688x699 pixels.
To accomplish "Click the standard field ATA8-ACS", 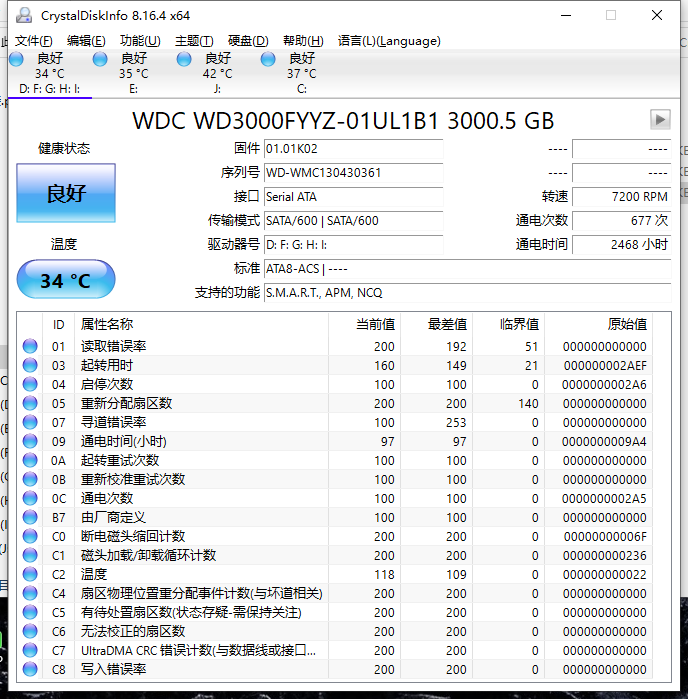I will coord(467,269).
